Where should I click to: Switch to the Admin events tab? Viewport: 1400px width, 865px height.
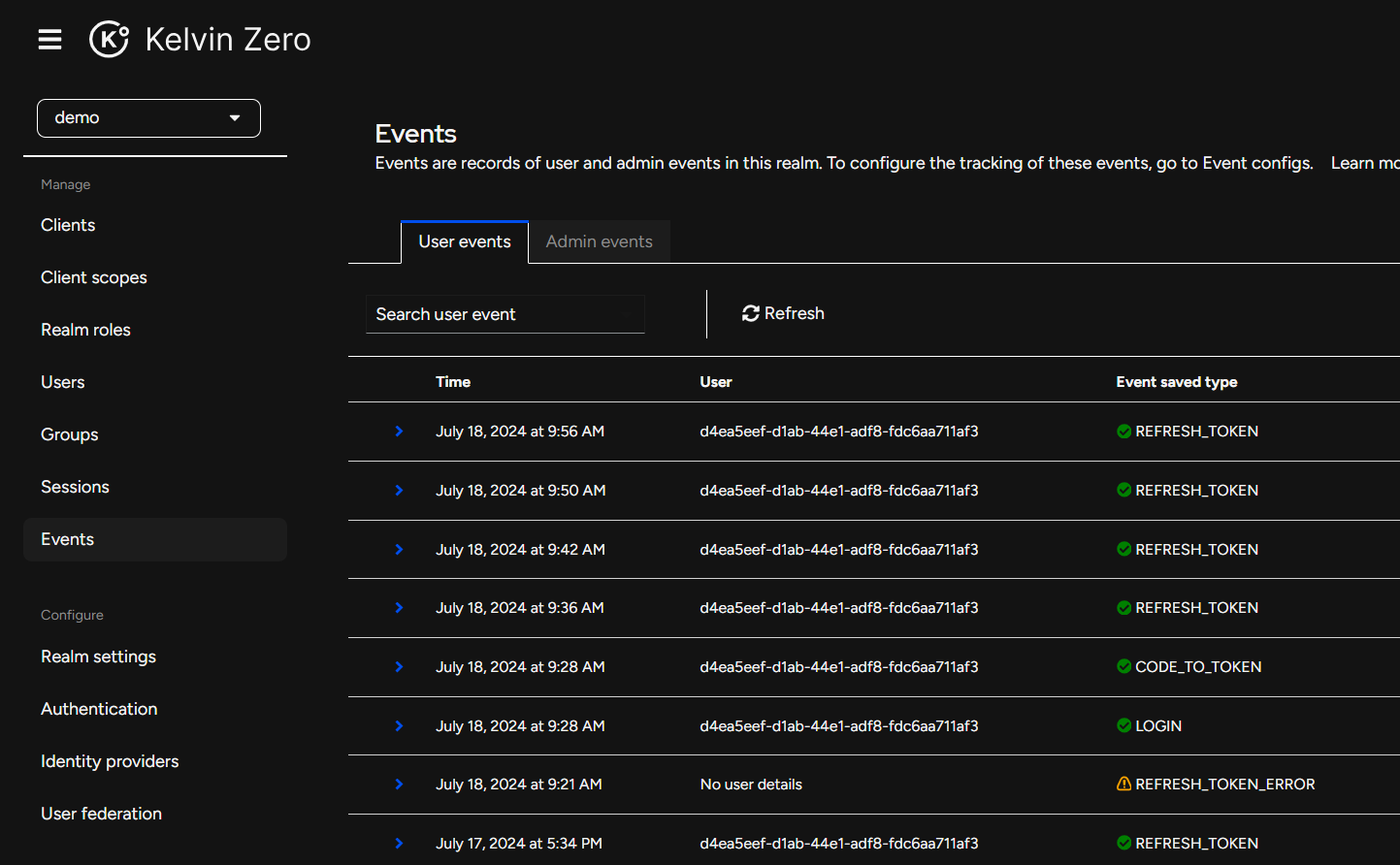pyautogui.click(x=599, y=241)
